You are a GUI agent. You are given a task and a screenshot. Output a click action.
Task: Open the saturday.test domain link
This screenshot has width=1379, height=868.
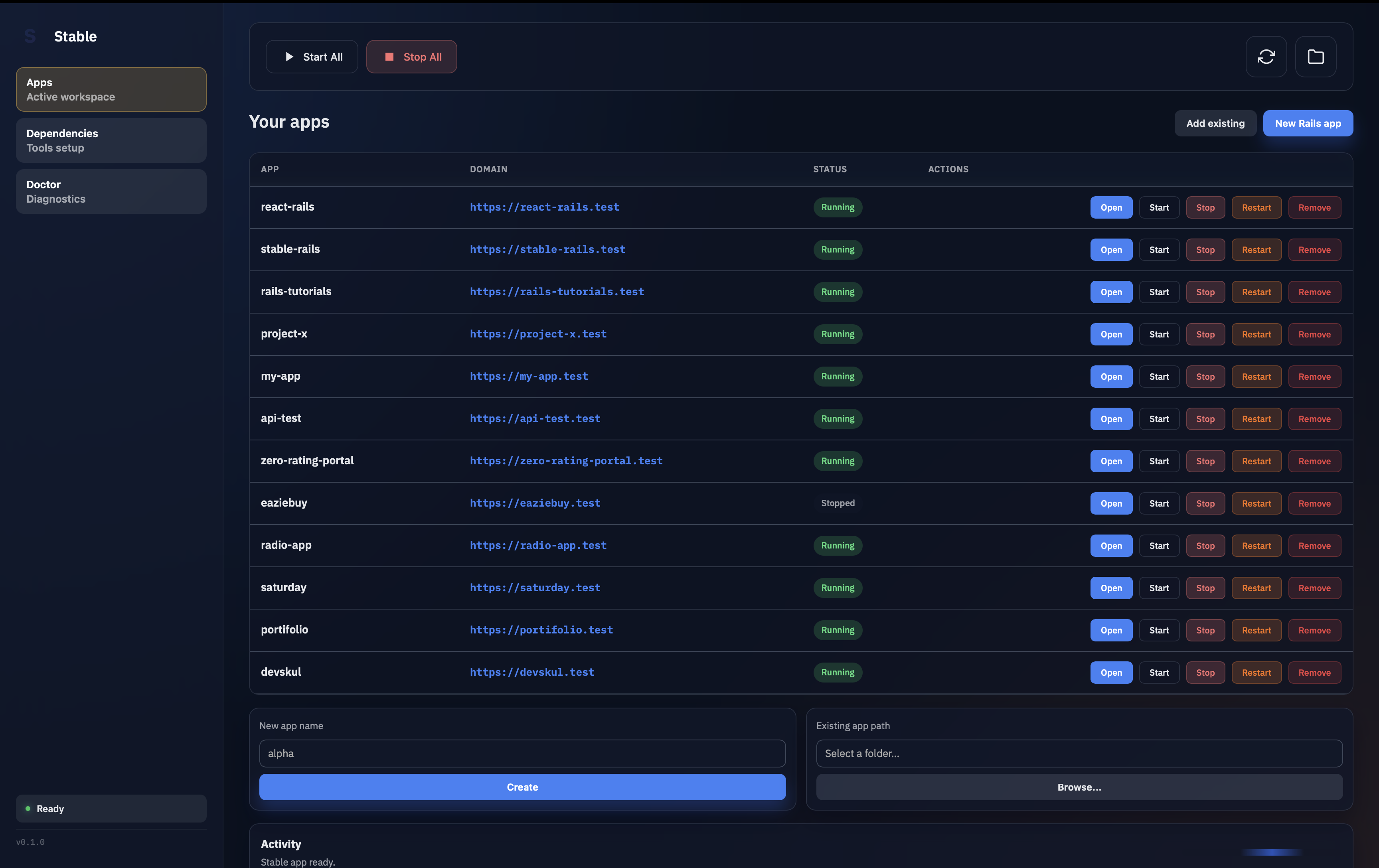535,588
